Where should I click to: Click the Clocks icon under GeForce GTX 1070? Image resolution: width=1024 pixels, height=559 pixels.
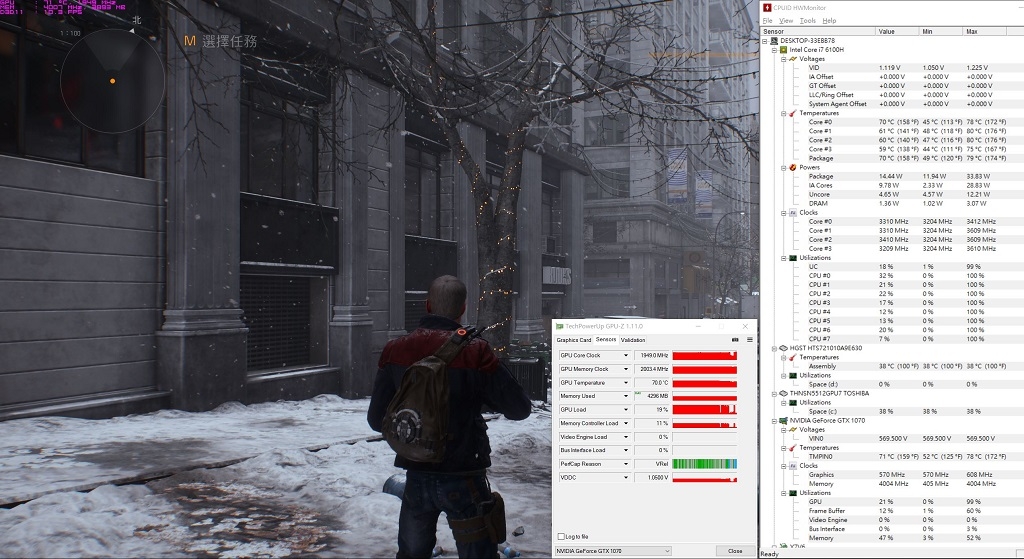click(x=793, y=466)
